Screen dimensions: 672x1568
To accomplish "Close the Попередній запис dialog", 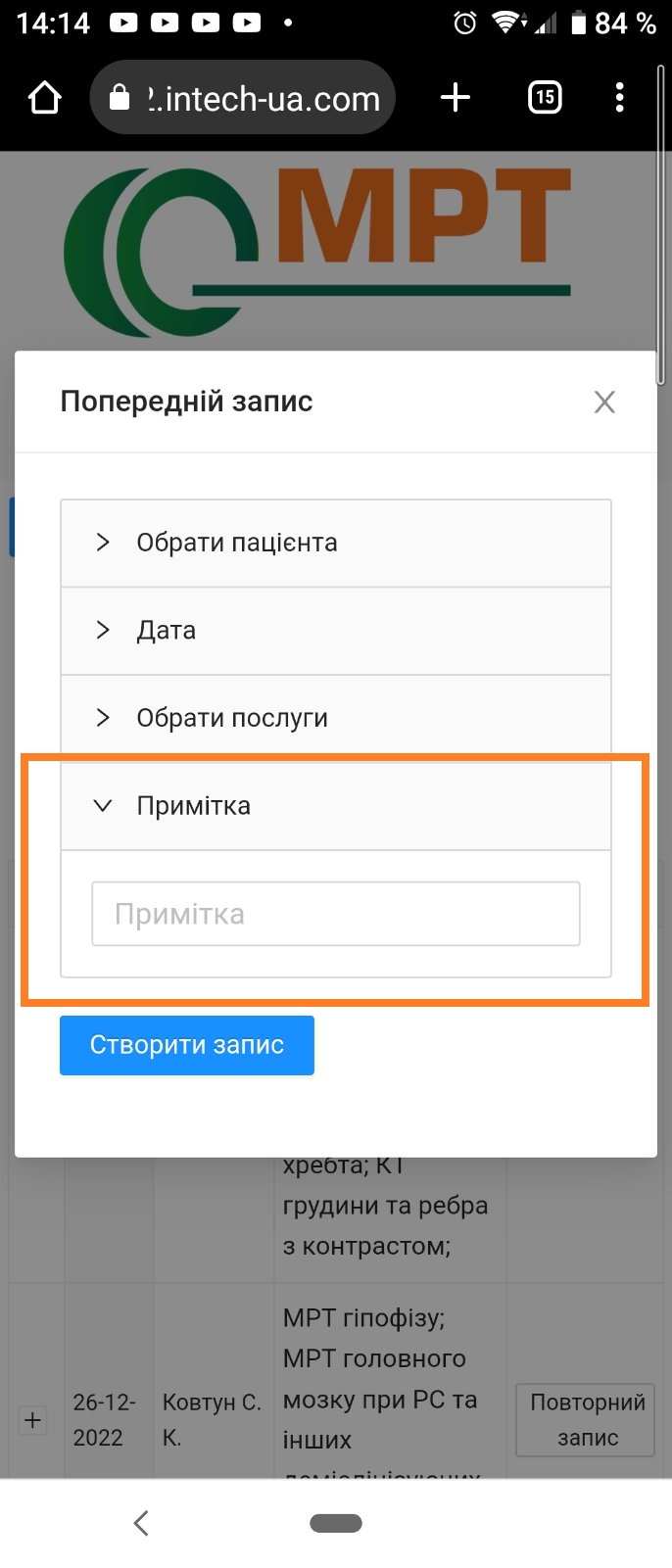I will 604,402.
